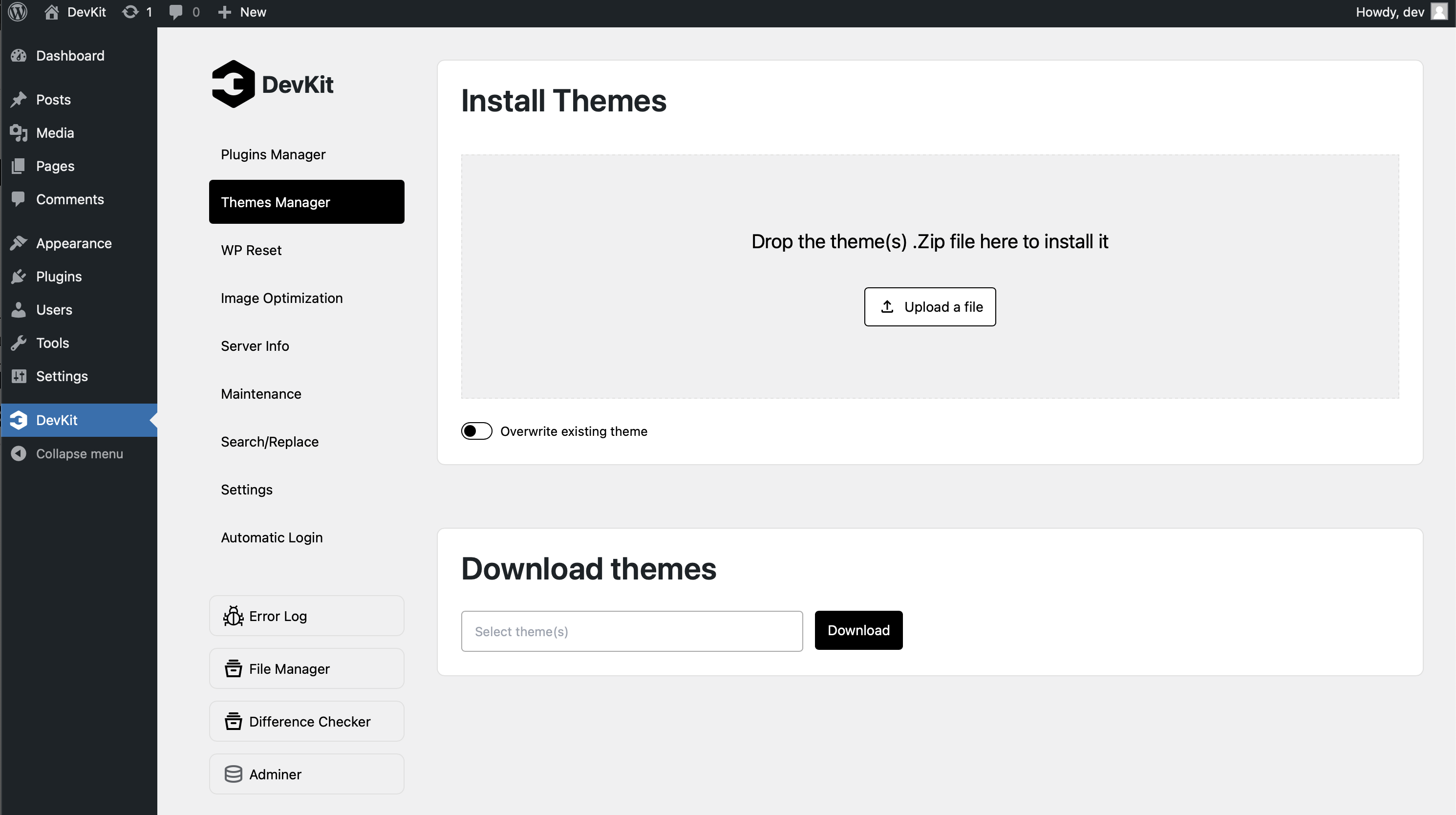The width and height of the screenshot is (1456, 815).
Task: Click the plus icon next to New
Action: (x=224, y=12)
